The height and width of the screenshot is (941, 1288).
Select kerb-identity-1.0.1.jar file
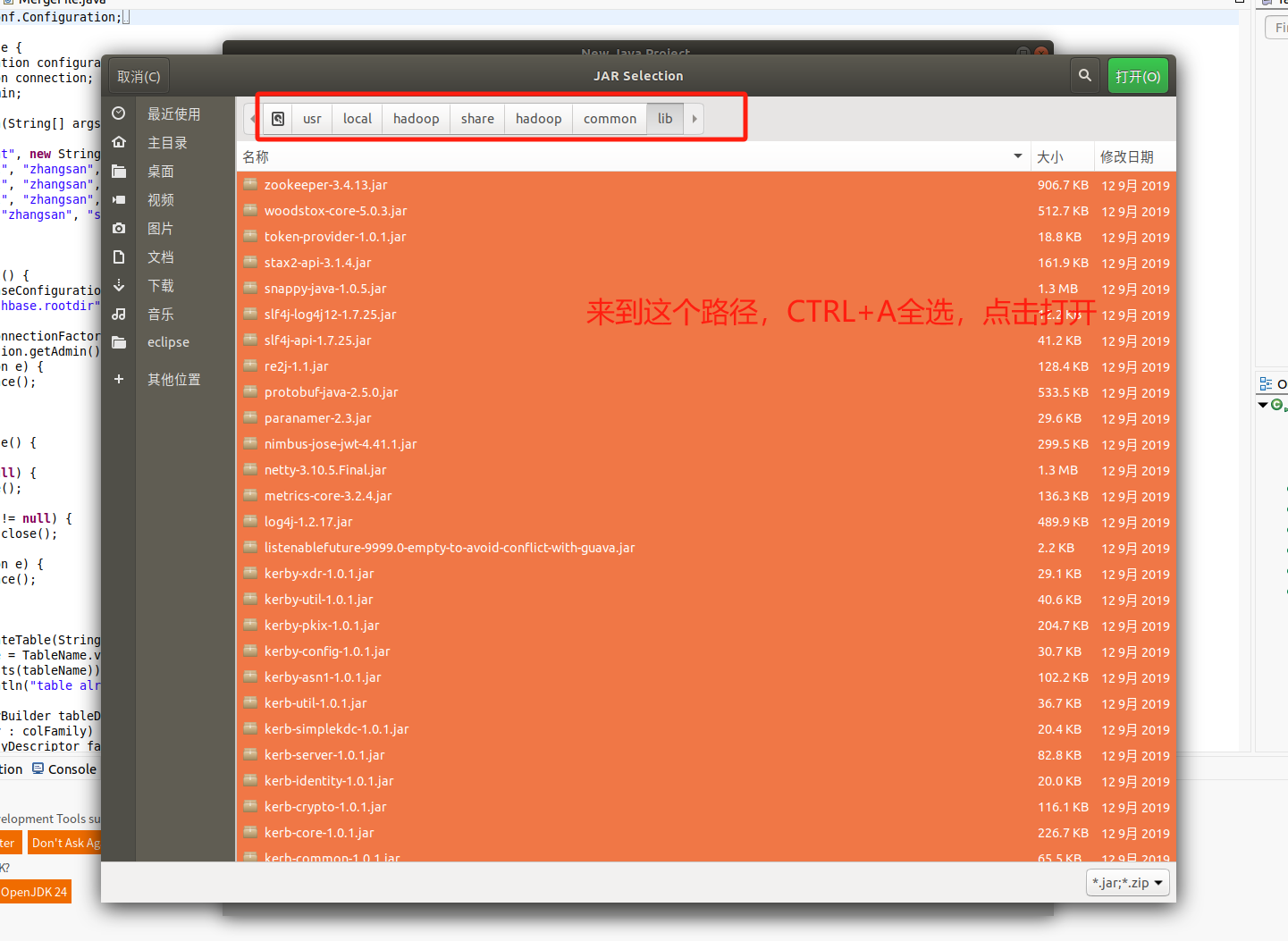click(x=706, y=781)
